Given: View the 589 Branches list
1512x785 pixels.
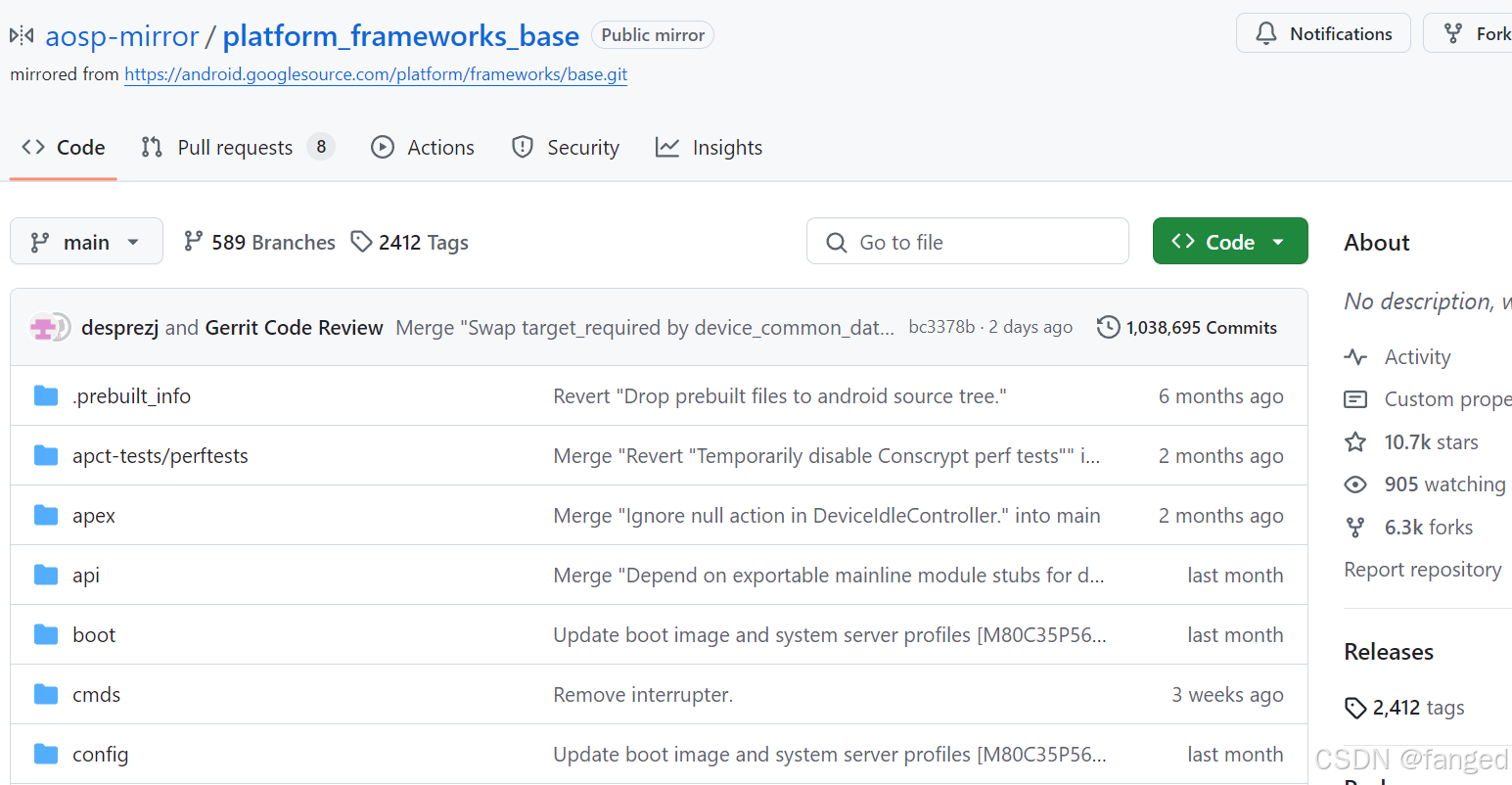Looking at the screenshot, I should point(259,242).
